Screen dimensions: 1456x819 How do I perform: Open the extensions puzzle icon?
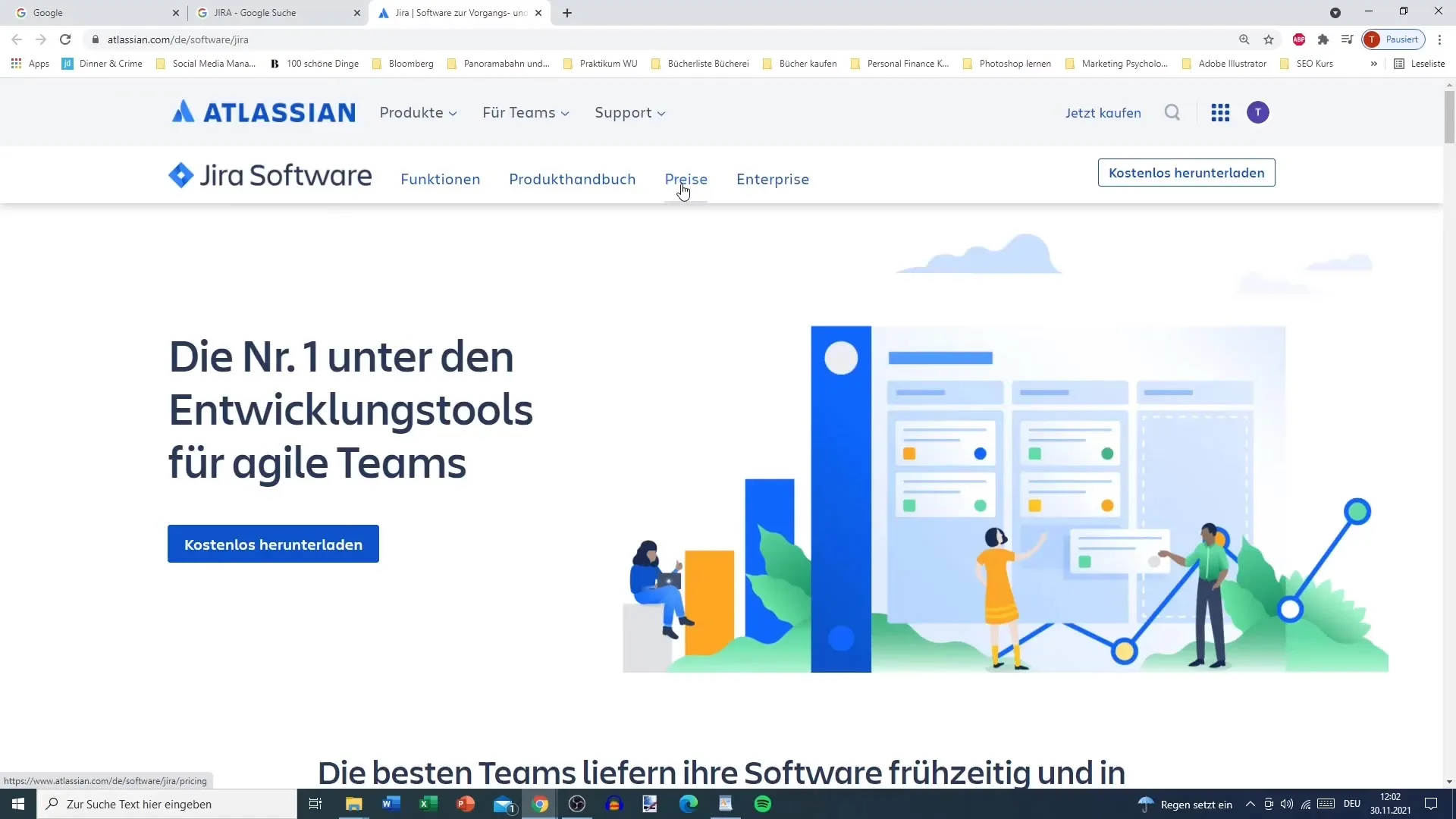tap(1323, 39)
